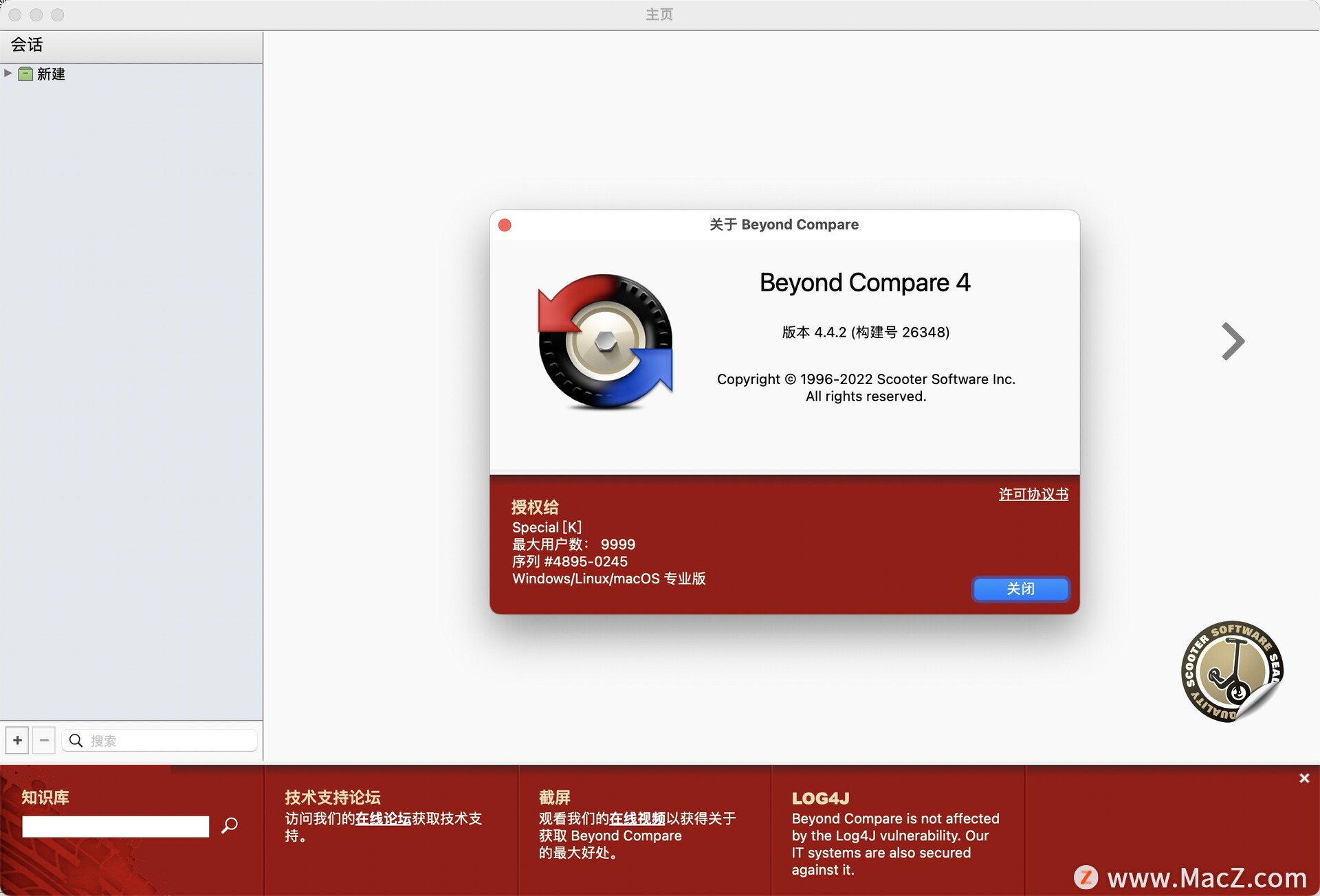Click the 技术支持论坛 heading
The height and width of the screenshot is (896, 1320).
(333, 797)
